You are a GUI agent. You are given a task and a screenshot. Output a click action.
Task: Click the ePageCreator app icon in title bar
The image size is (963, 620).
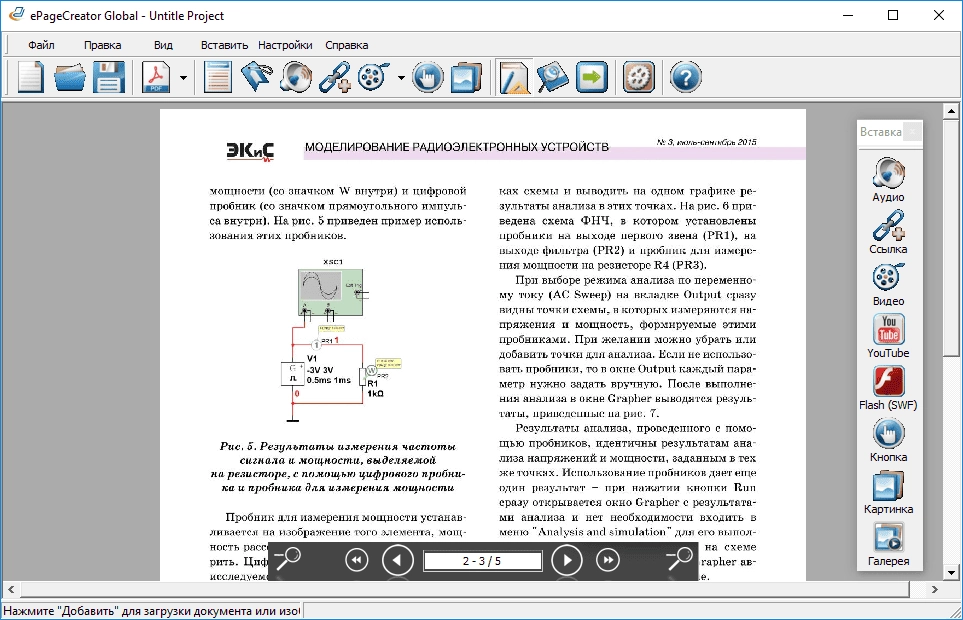point(17,15)
